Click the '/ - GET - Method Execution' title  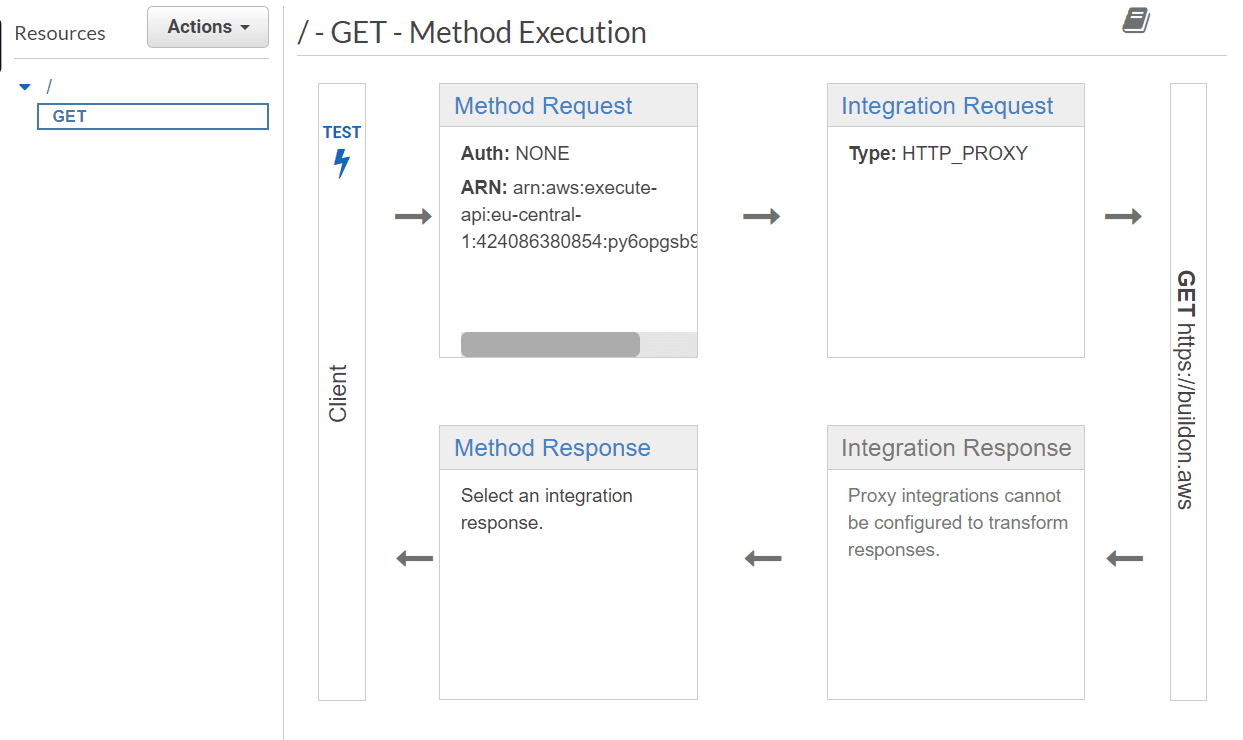click(472, 33)
